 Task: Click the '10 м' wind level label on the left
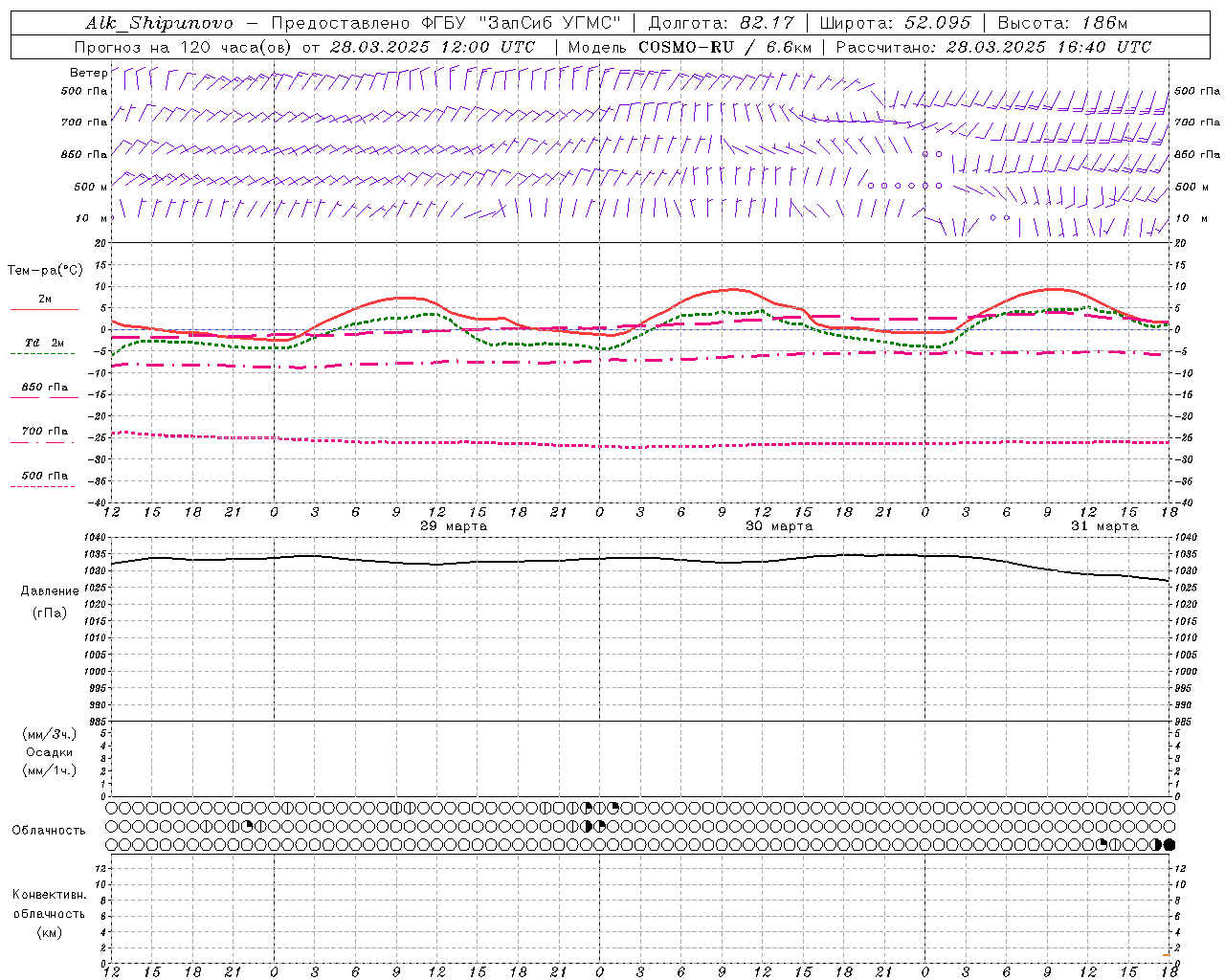[92, 218]
